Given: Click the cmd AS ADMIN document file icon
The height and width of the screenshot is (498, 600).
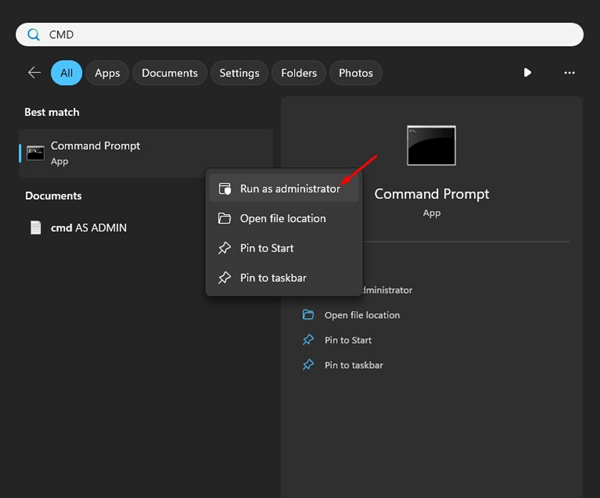Looking at the screenshot, I should (36, 228).
